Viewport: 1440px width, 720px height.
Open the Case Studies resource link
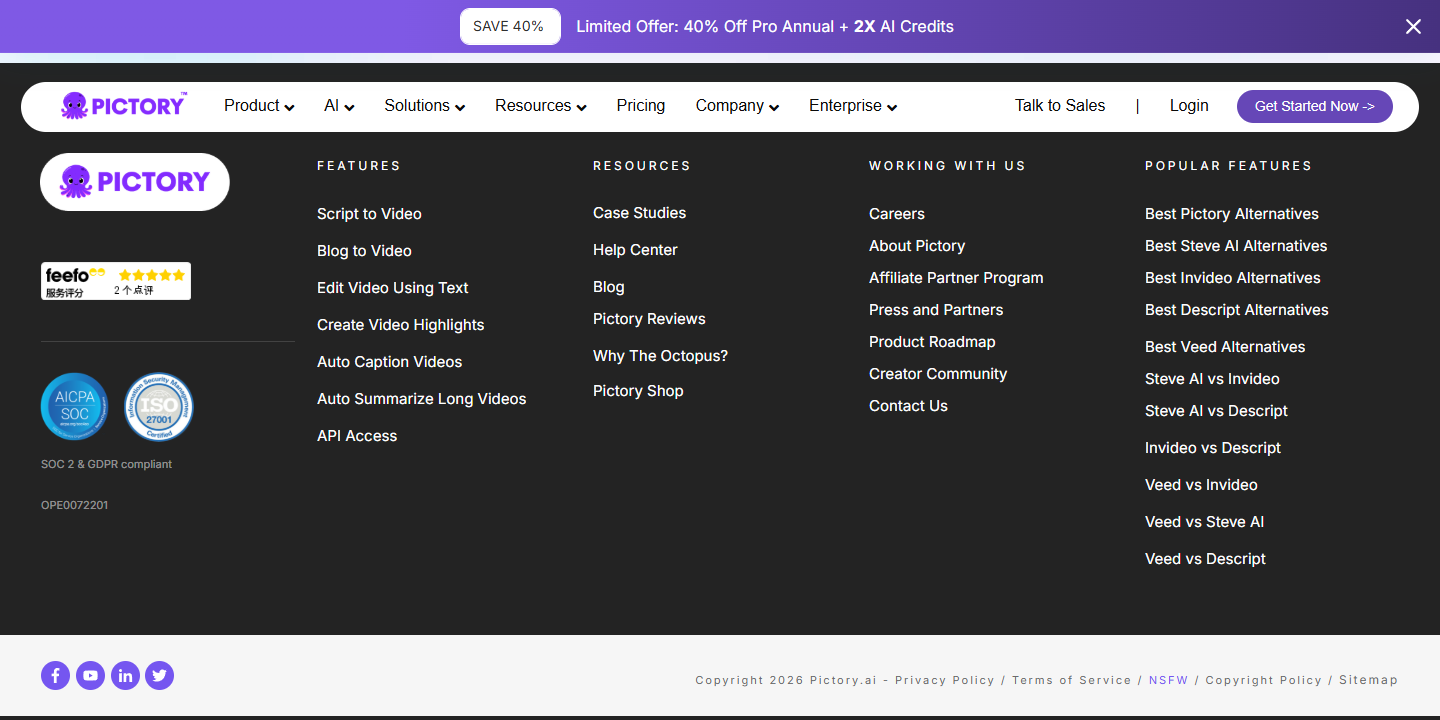pyautogui.click(x=640, y=213)
